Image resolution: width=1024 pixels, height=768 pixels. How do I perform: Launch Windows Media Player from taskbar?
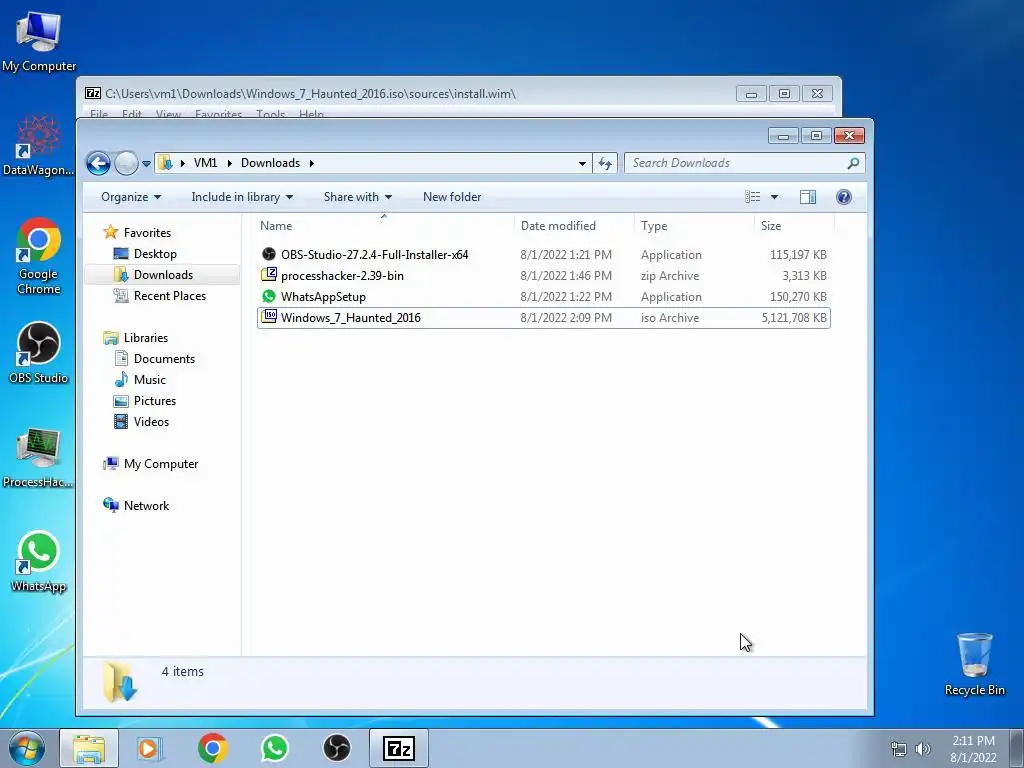tap(150, 748)
